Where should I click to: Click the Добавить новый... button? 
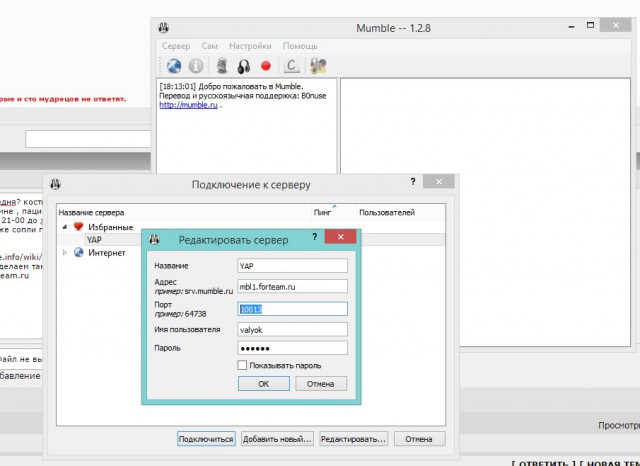point(277,439)
